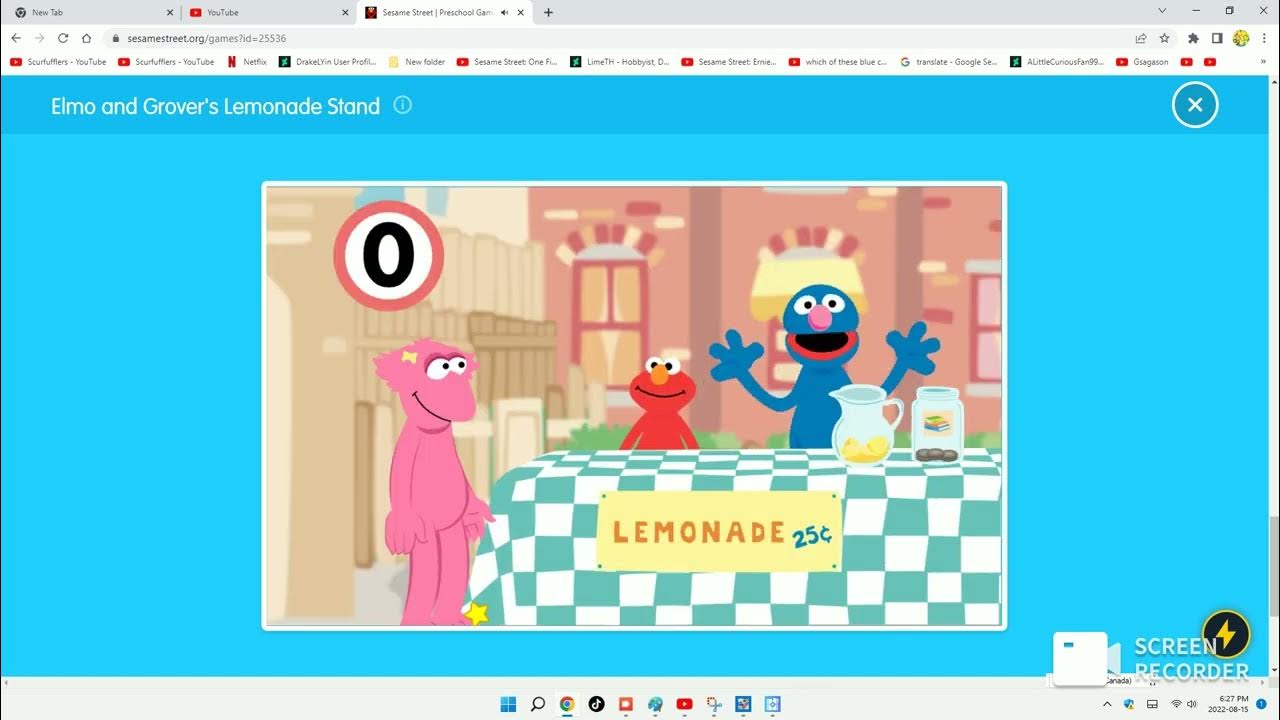This screenshot has height=720, width=1280.
Task: Expand the tab search chevron
Action: point(1162,11)
